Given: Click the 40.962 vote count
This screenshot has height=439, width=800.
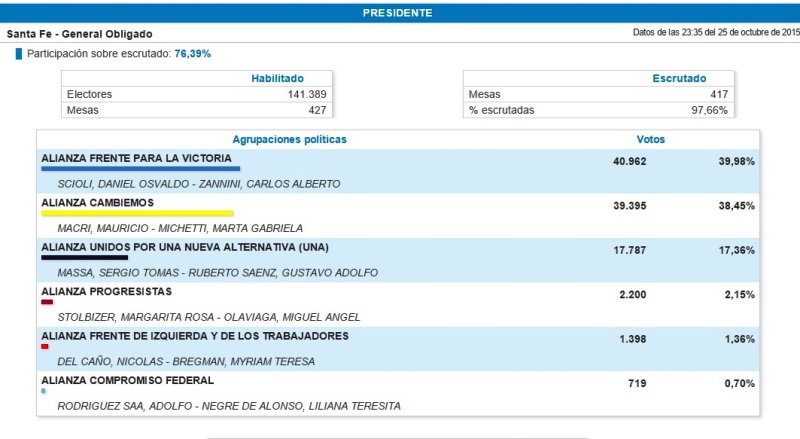Looking at the screenshot, I should 630,161.
